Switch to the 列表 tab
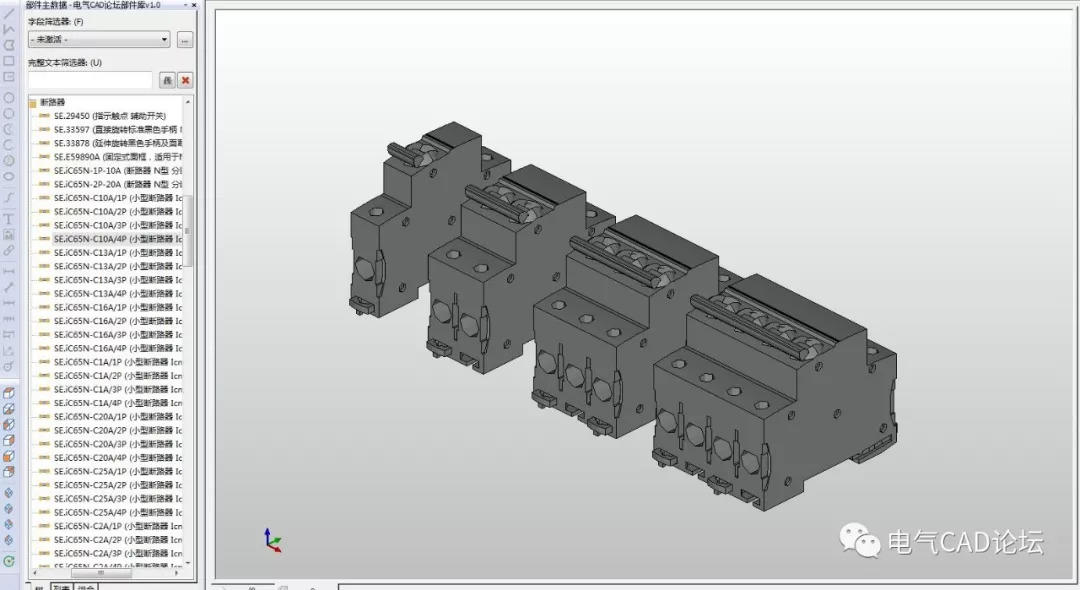The height and width of the screenshot is (590, 1080). (x=61, y=586)
